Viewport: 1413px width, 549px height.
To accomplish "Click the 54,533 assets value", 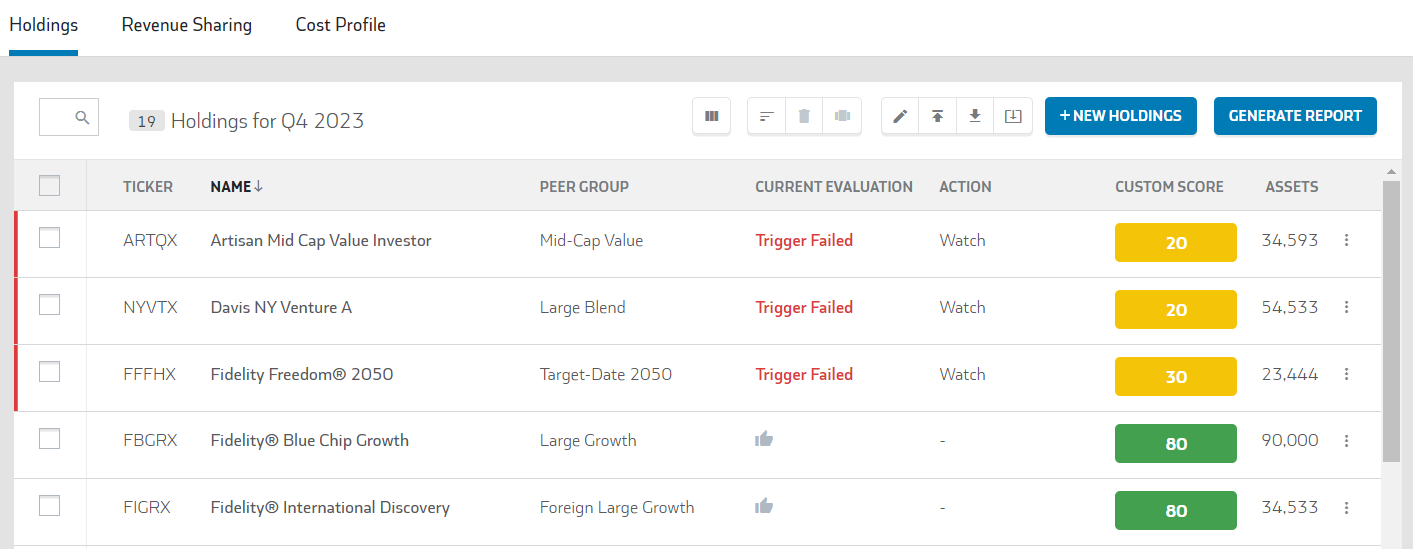I will coord(1290,307).
